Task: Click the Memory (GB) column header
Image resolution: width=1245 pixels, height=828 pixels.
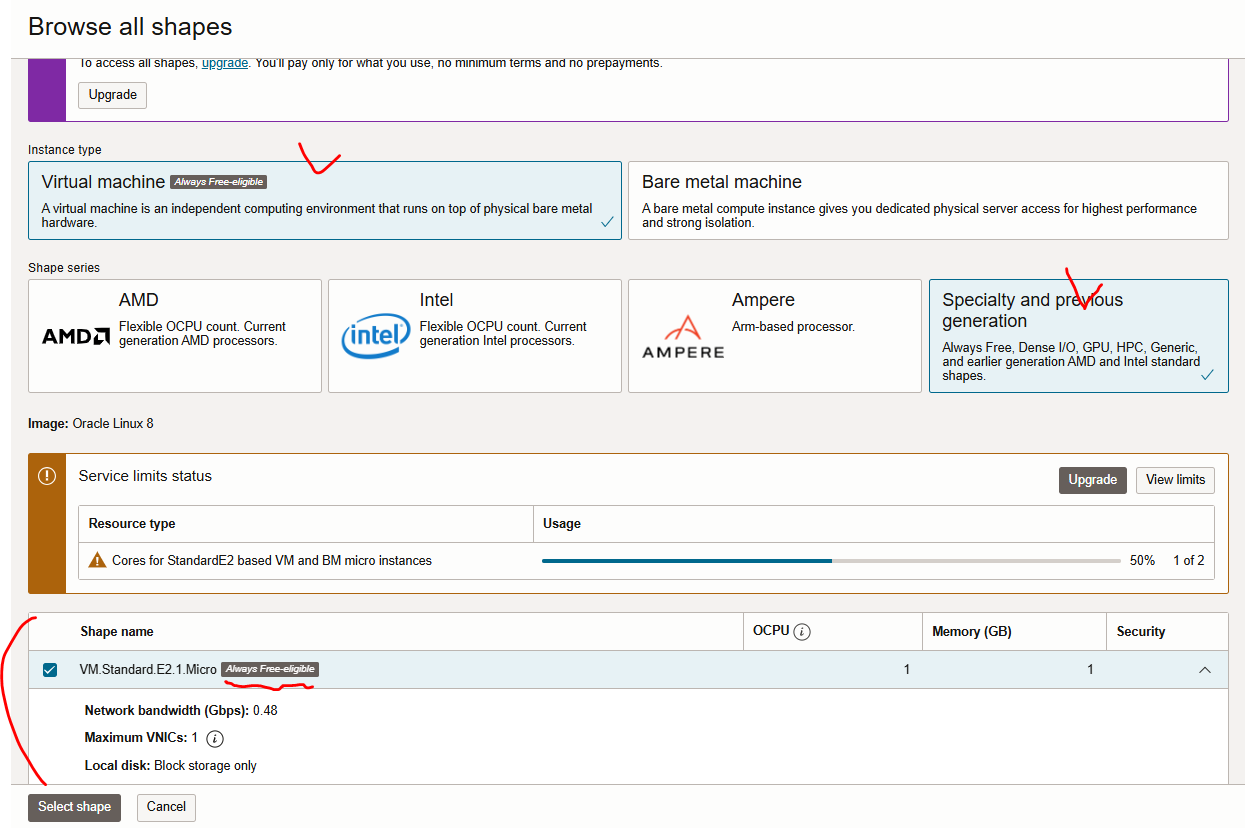Action: click(x=972, y=632)
